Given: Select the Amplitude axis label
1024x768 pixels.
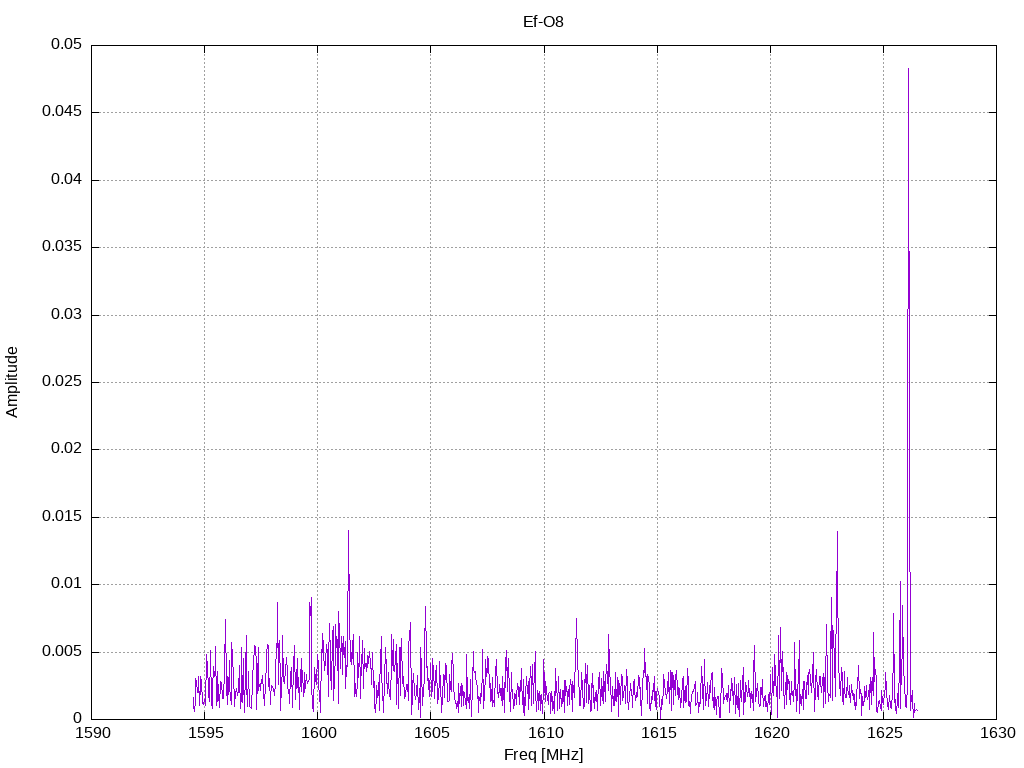Looking at the screenshot, I should pos(12,382).
